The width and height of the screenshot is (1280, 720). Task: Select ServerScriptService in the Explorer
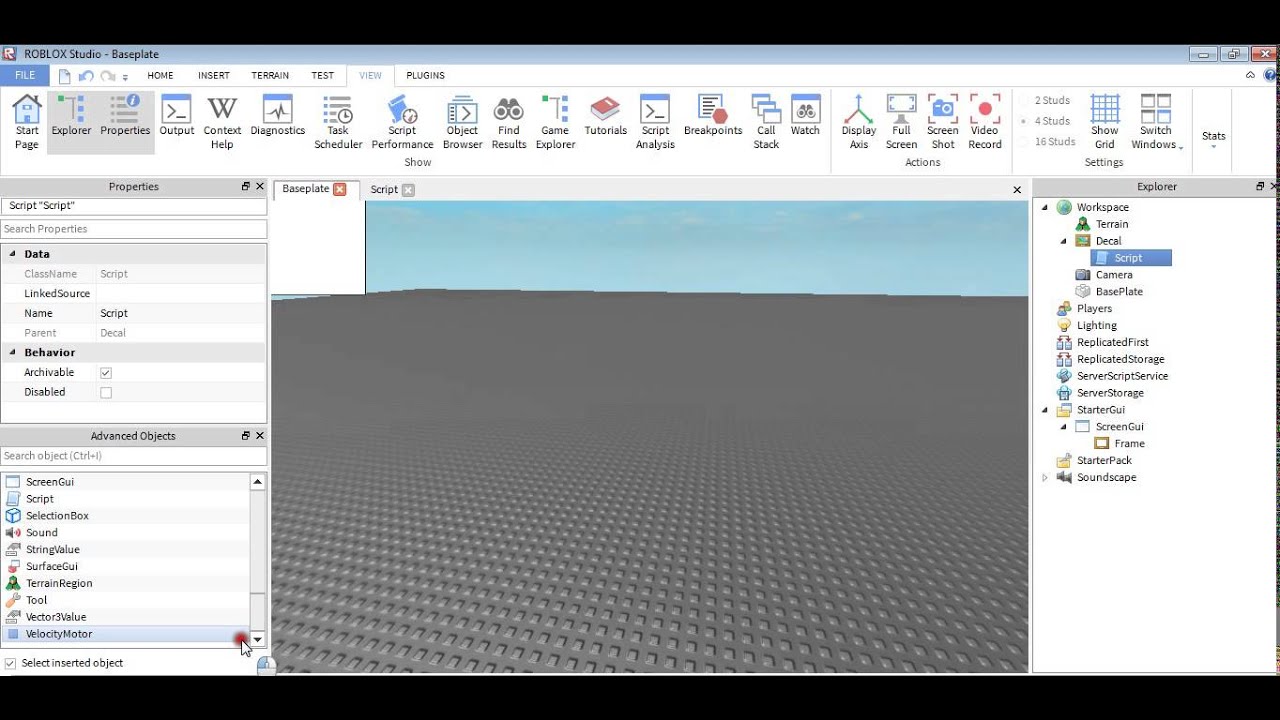click(x=1122, y=376)
